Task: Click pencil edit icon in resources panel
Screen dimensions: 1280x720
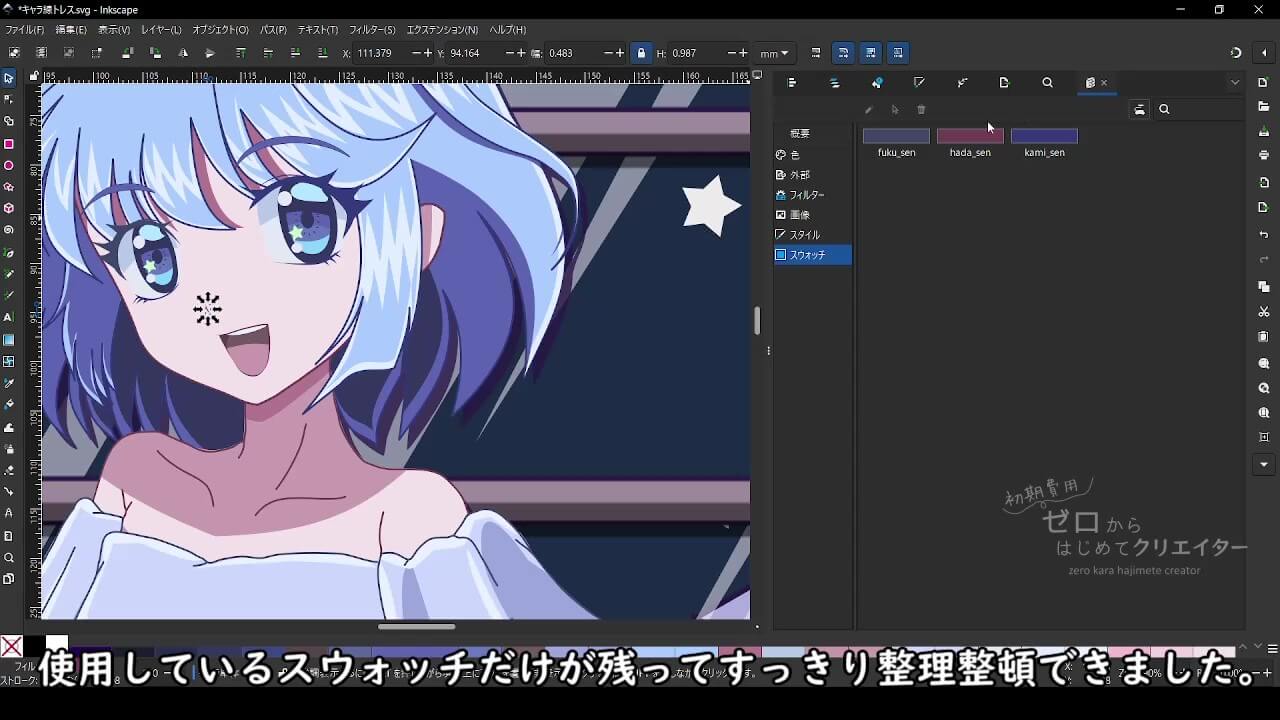Action: click(x=868, y=110)
